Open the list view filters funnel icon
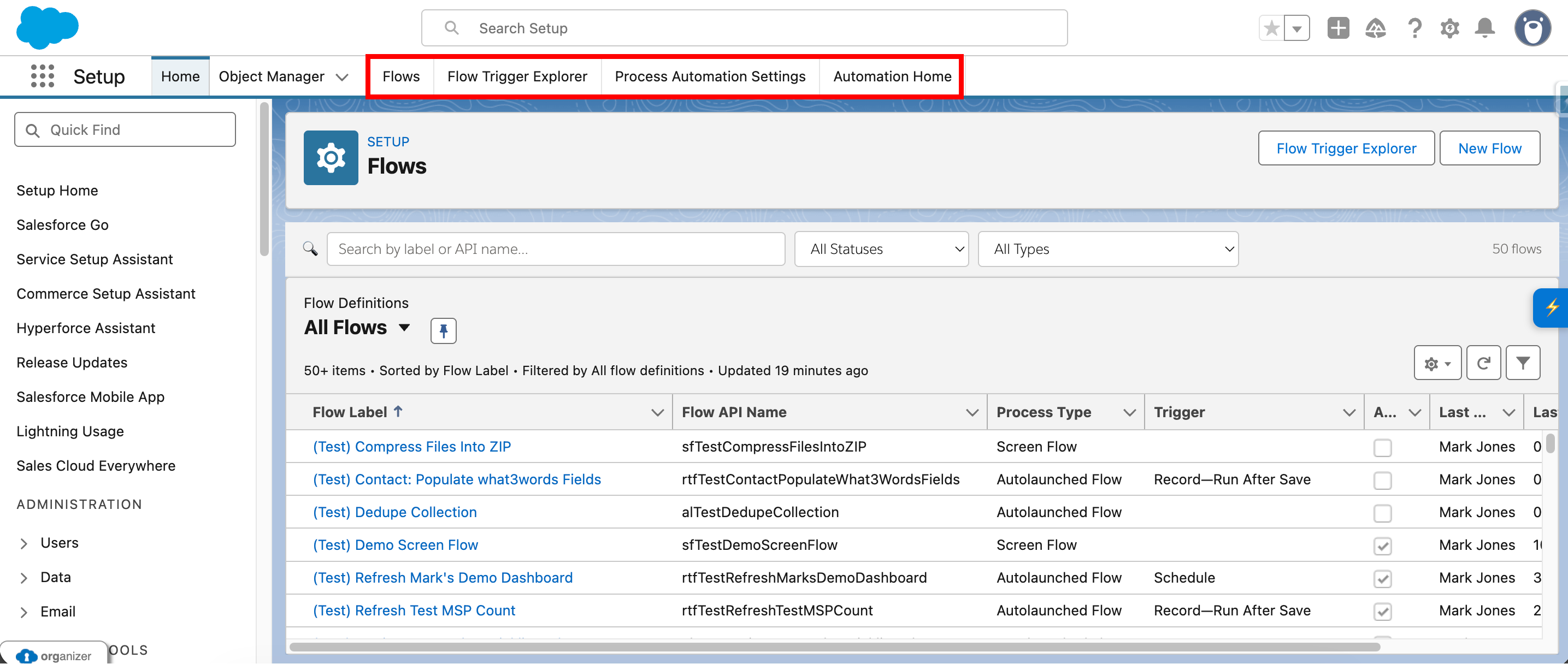The width and height of the screenshot is (1568, 664). click(1523, 362)
